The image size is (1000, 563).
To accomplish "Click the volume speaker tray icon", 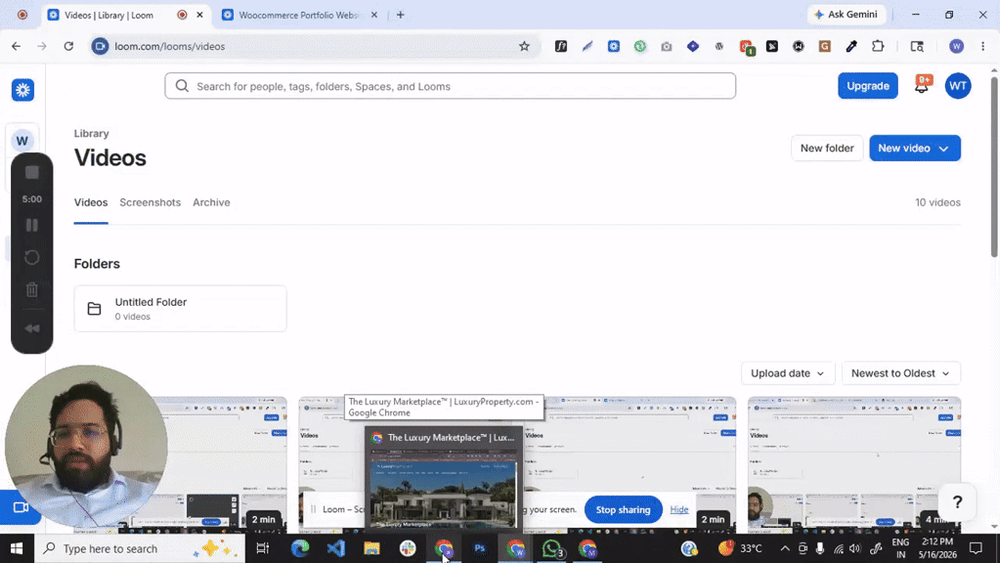I will [x=855, y=548].
